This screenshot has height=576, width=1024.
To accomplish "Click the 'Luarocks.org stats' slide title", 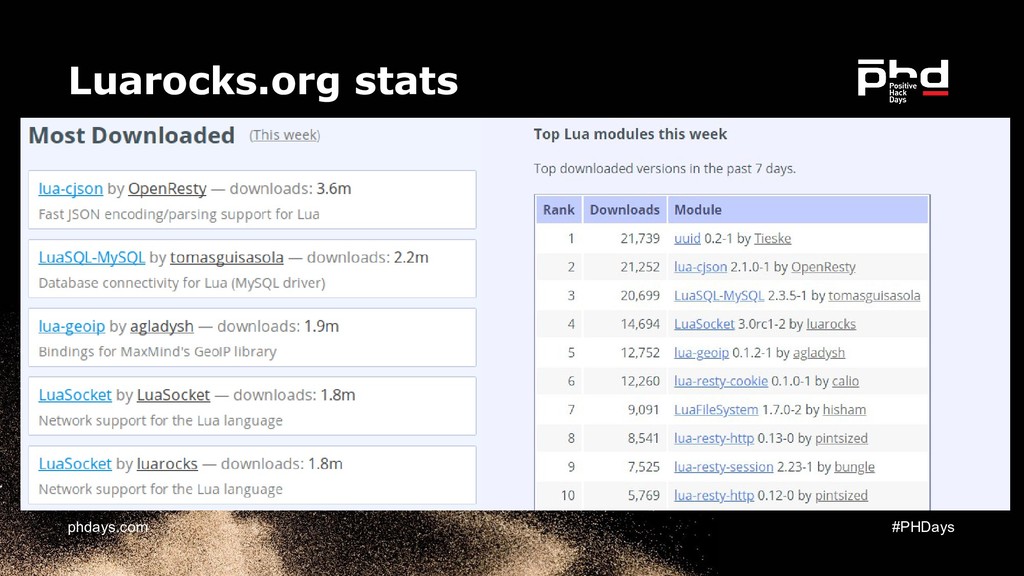I will coord(263,81).
